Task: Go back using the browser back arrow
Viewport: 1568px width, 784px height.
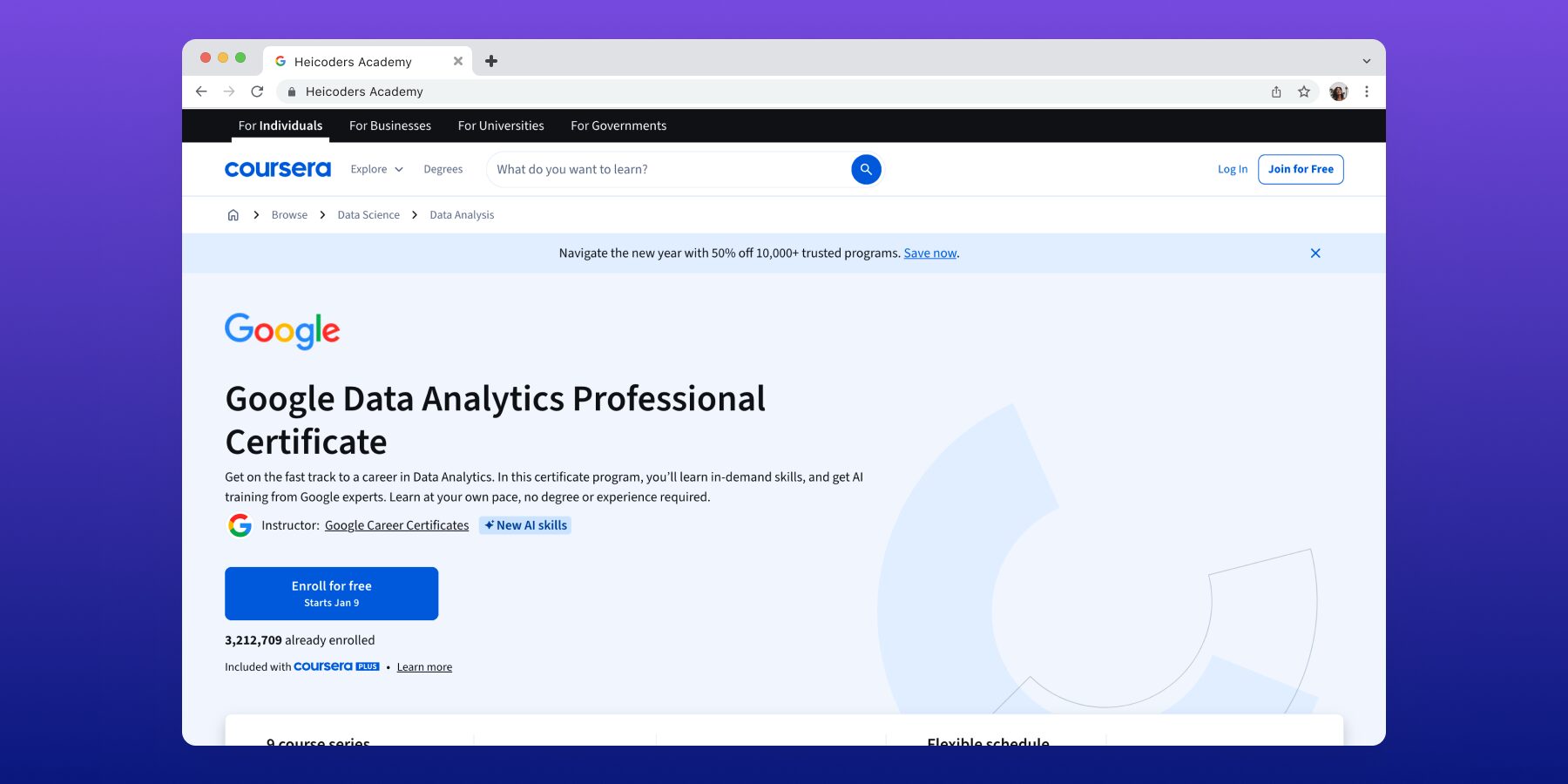Action: 201,91
